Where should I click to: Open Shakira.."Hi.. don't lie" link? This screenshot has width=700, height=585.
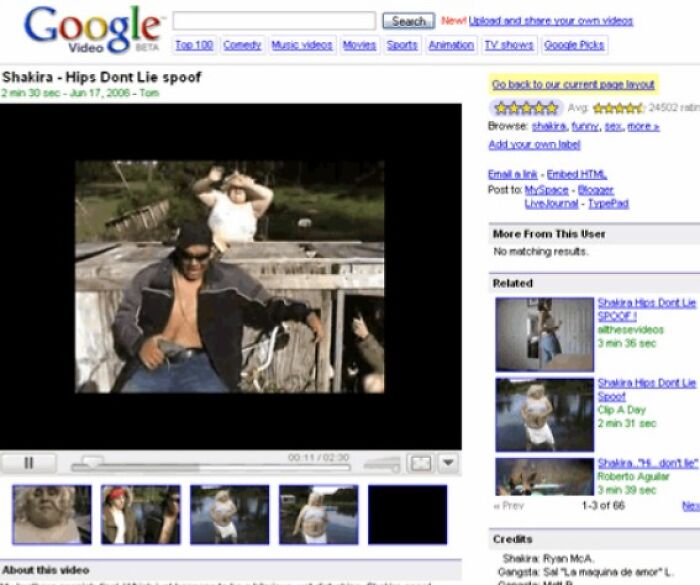tap(647, 463)
